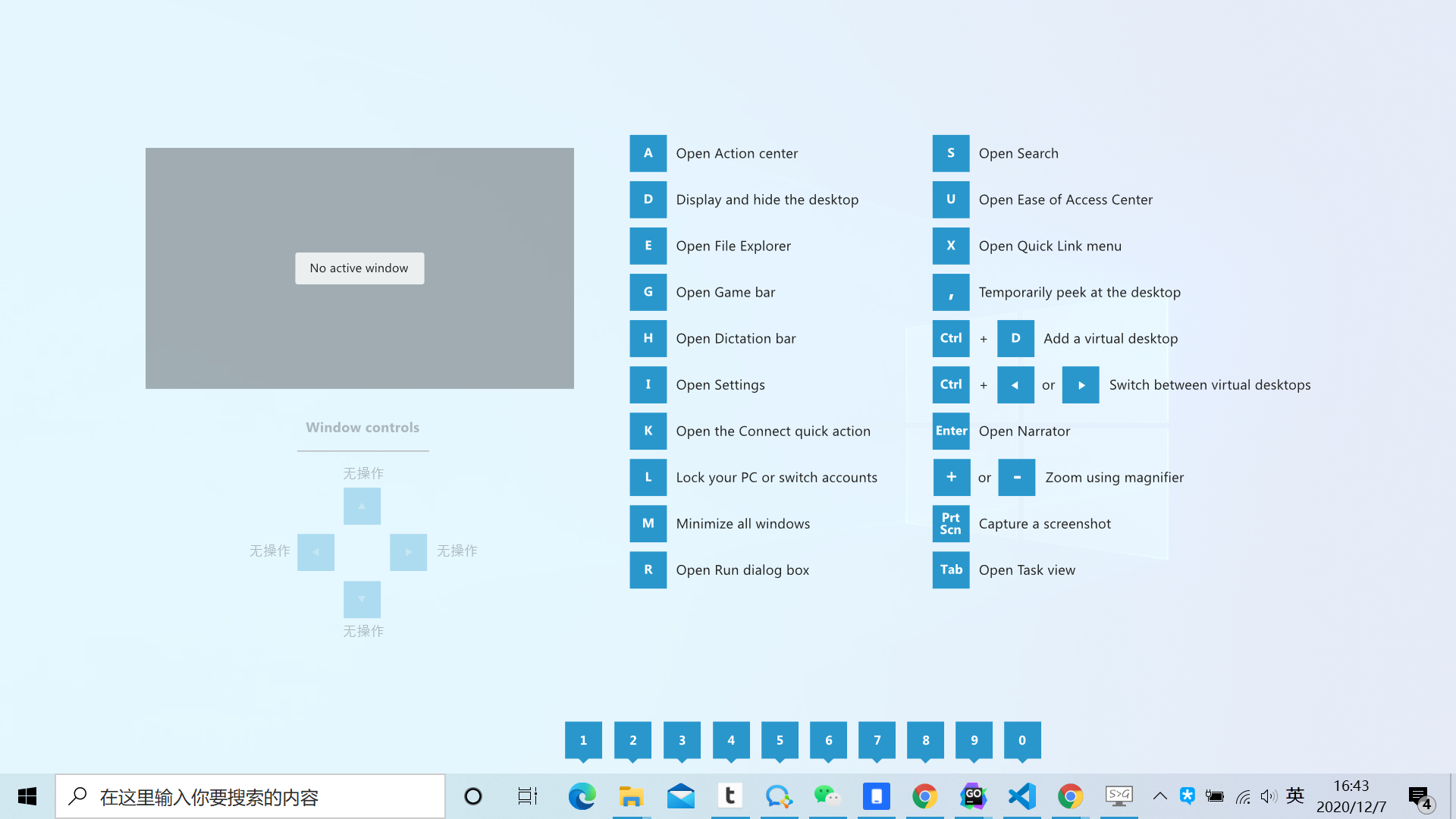Click the up arrow under Window controls
Viewport: 1456px width, 819px height.
click(x=362, y=506)
